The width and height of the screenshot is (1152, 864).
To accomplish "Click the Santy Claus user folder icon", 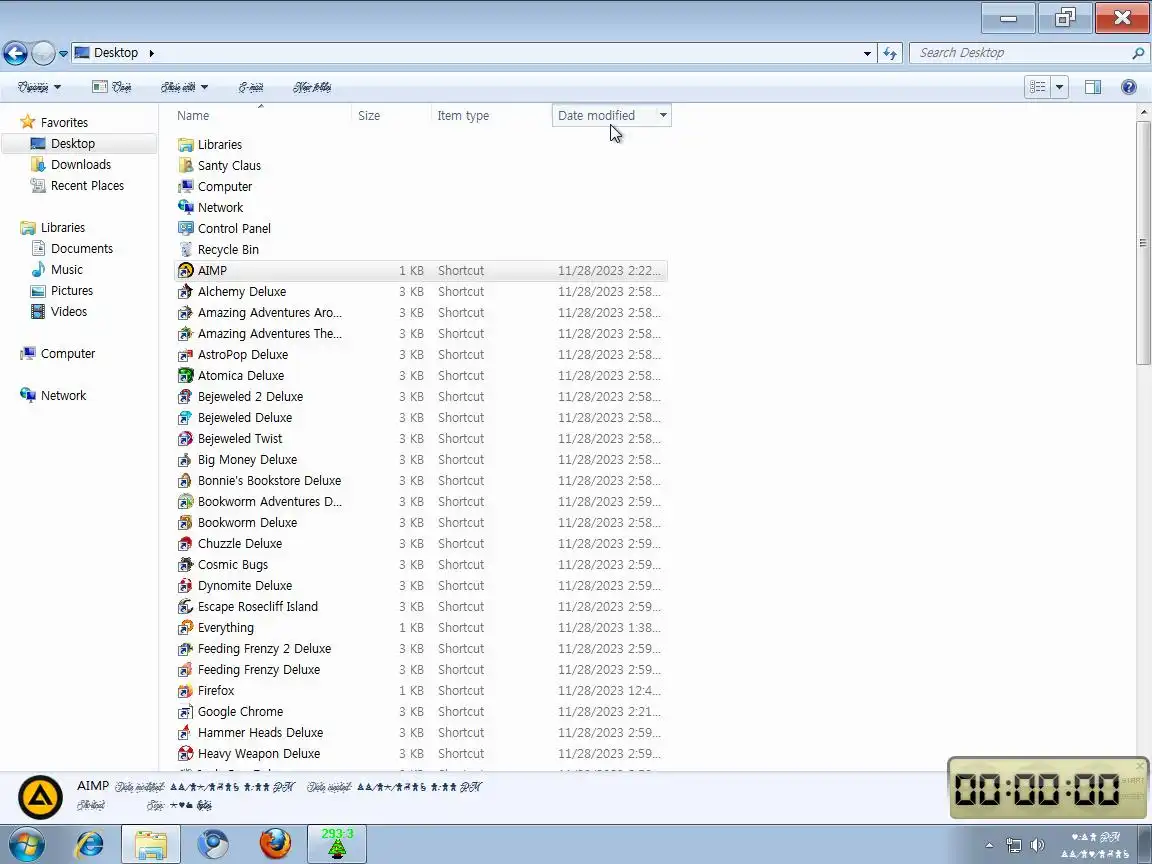I will tap(186, 165).
